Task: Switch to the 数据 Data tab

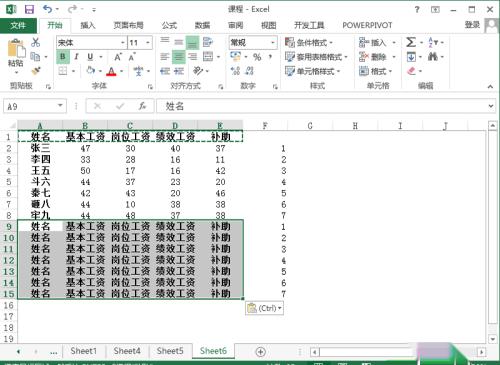Action: [202, 25]
